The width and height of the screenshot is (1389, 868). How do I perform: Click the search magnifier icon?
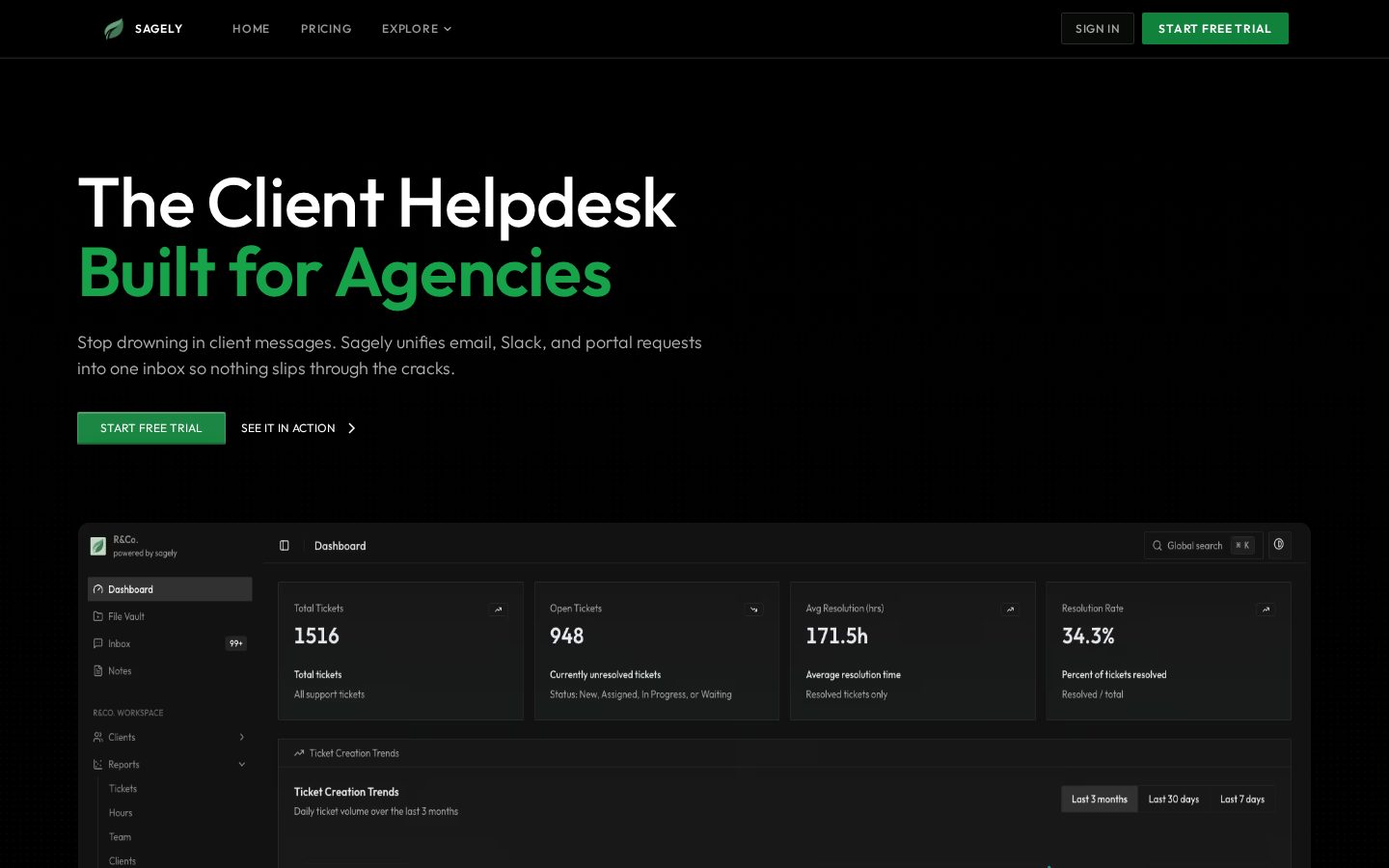click(1157, 546)
